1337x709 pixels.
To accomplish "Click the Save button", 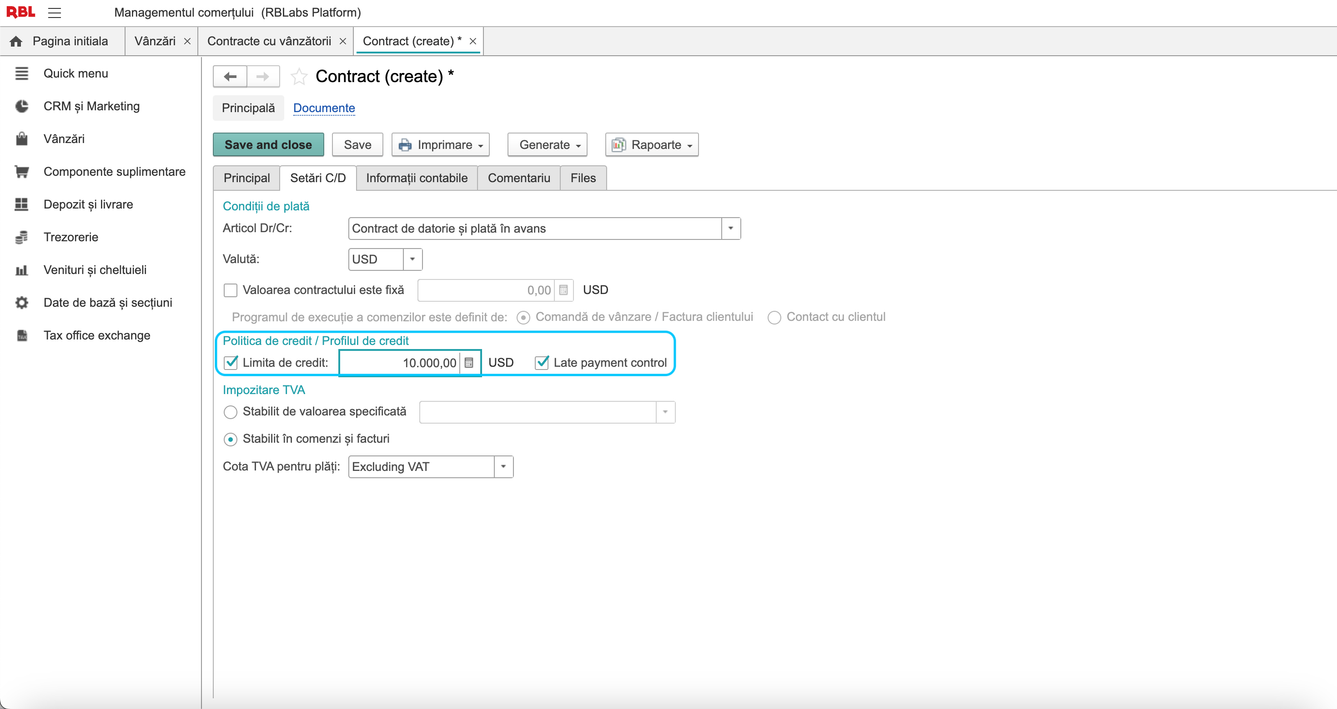I will point(358,145).
